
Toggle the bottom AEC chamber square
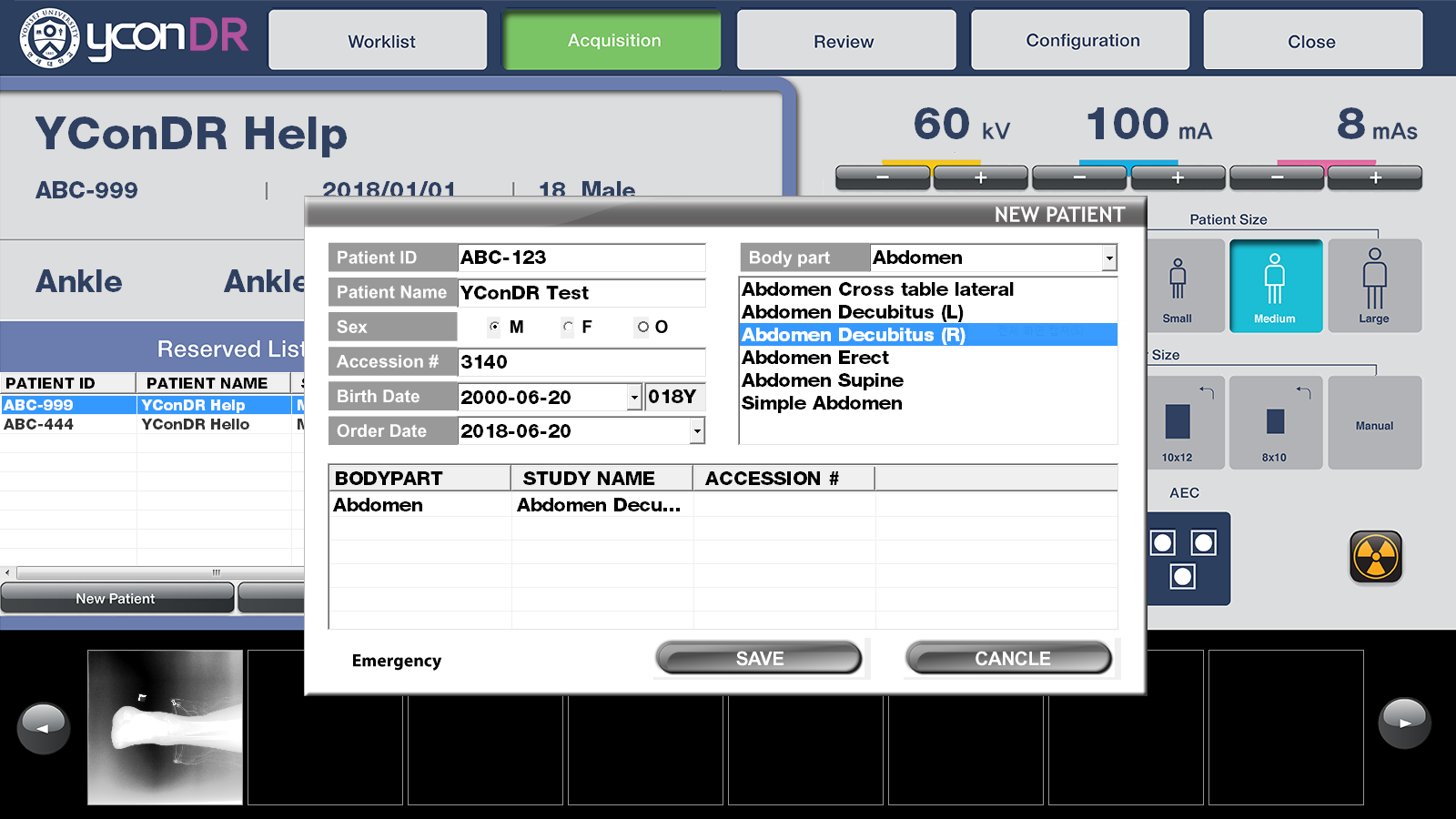[x=1182, y=576]
